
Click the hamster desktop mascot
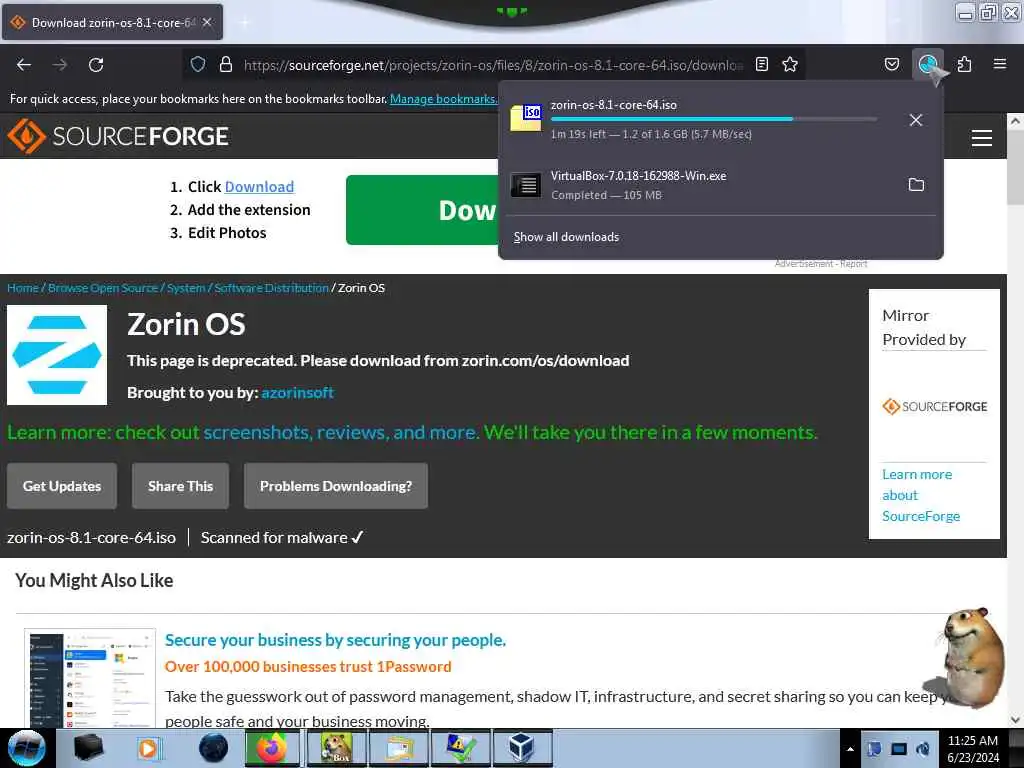tap(972, 657)
